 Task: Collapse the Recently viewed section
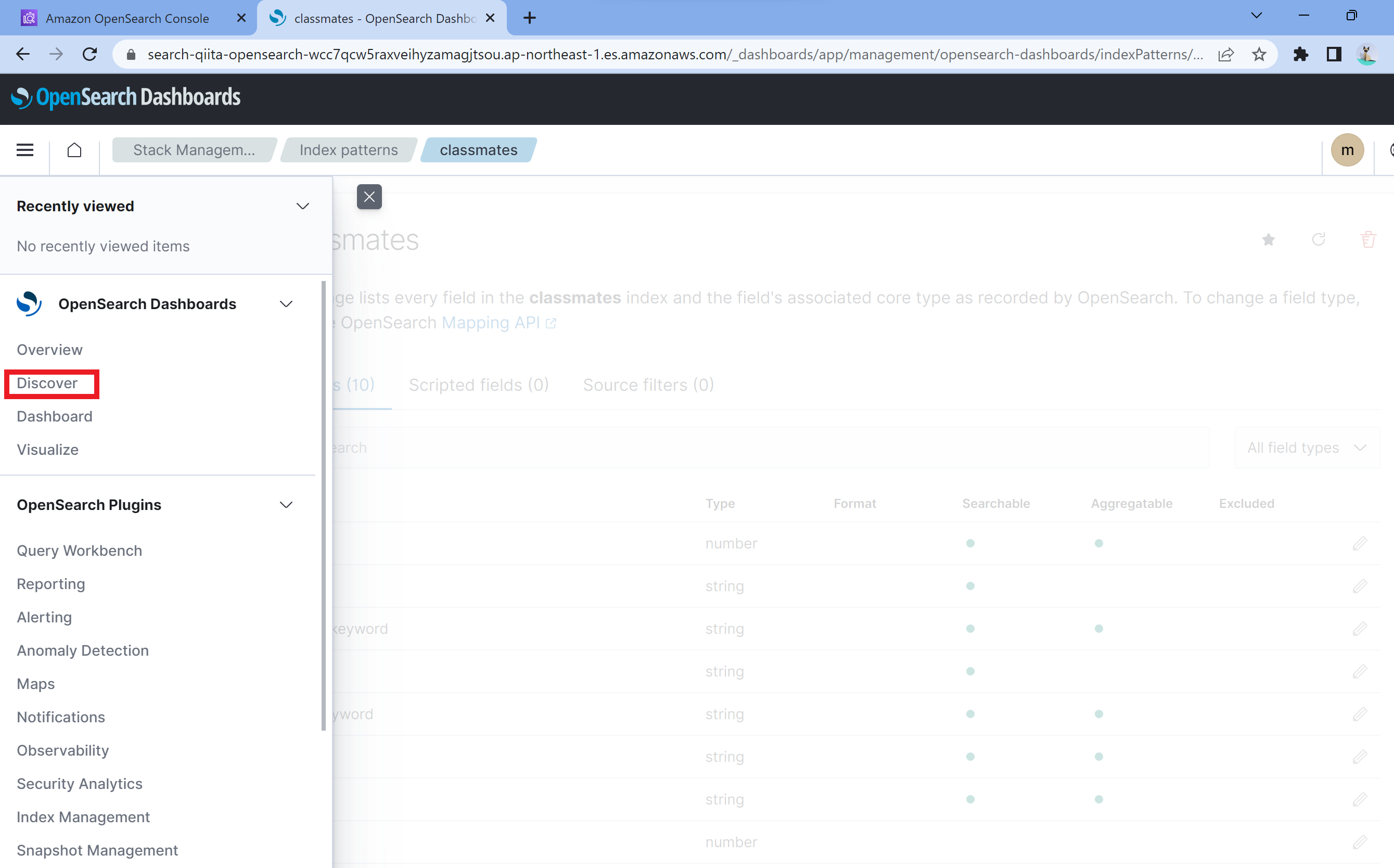point(302,206)
